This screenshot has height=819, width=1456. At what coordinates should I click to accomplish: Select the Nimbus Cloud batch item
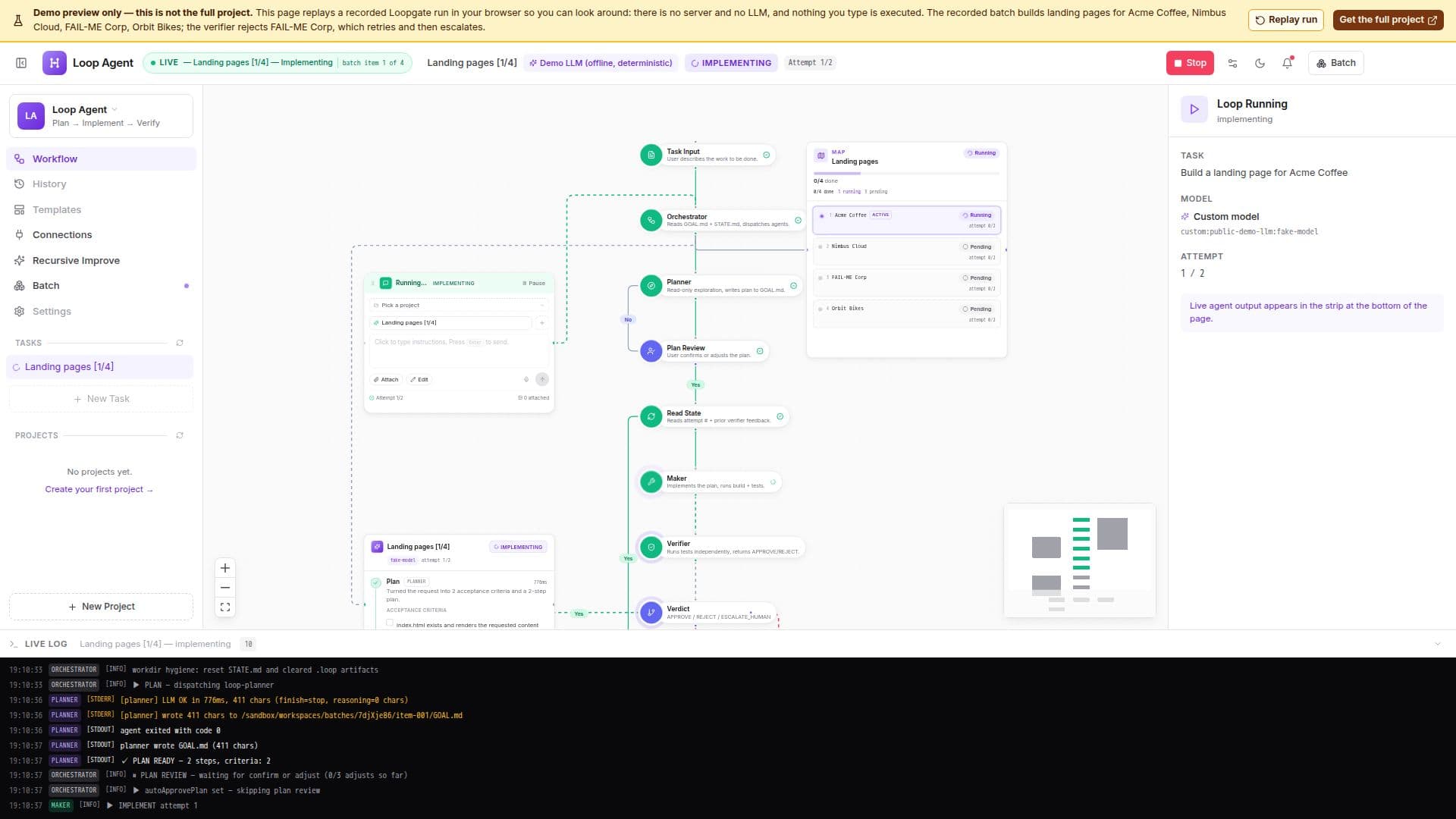click(906, 252)
